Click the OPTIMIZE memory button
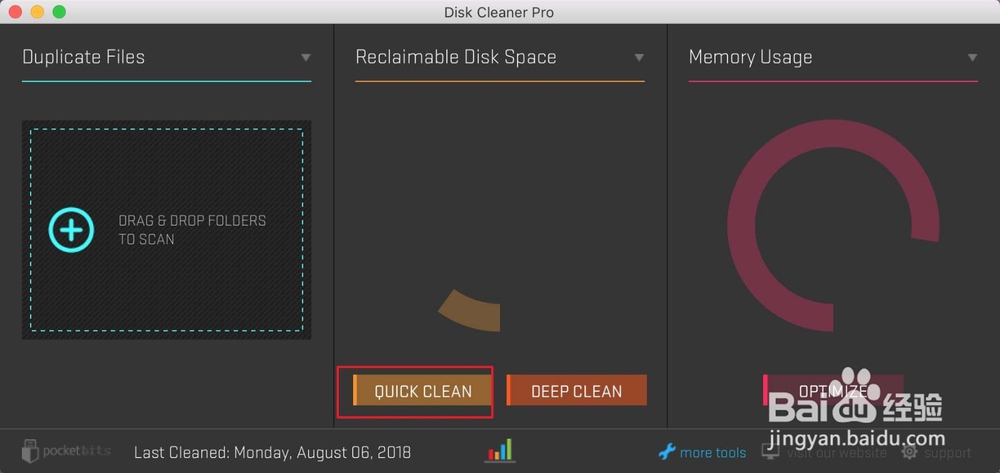The width and height of the screenshot is (1000, 473). click(x=833, y=390)
